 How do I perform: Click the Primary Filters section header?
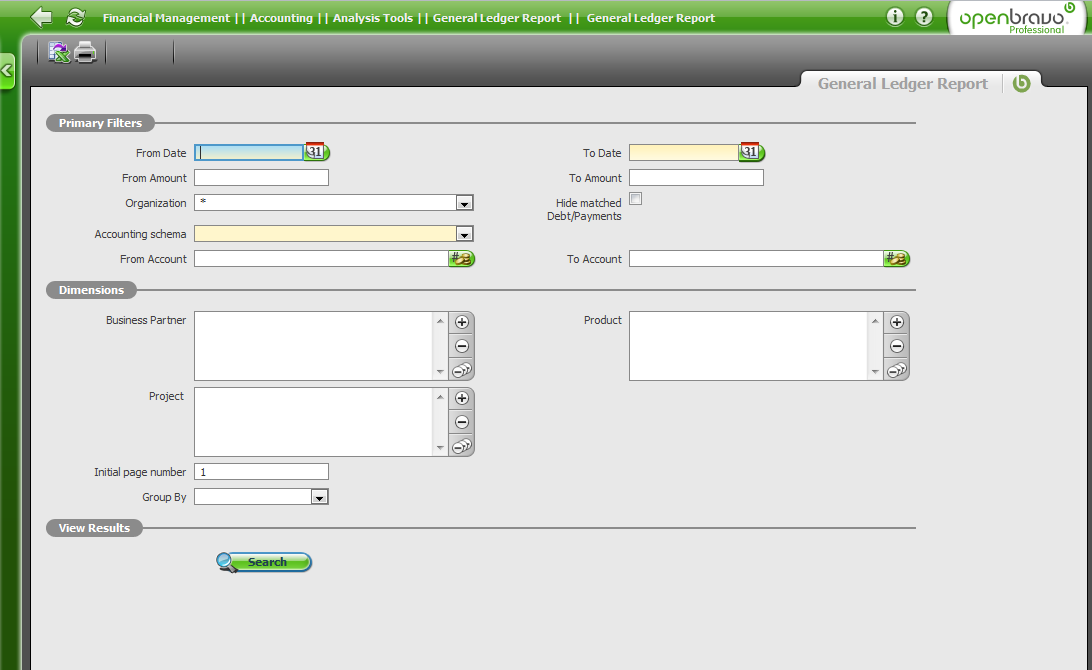click(100, 123)
